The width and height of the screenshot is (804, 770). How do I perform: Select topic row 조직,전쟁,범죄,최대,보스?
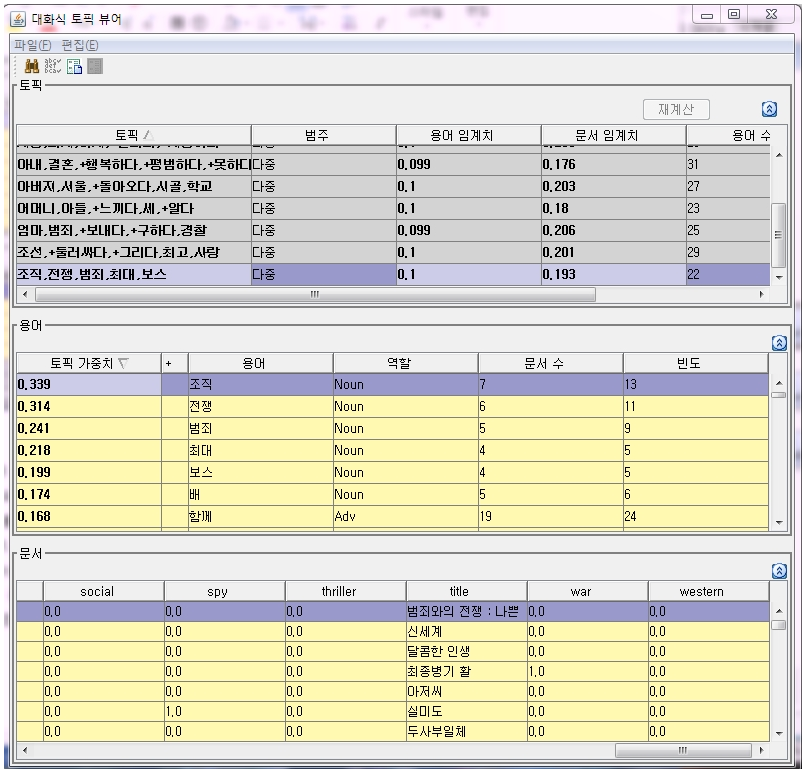click(x=393, y=274)
